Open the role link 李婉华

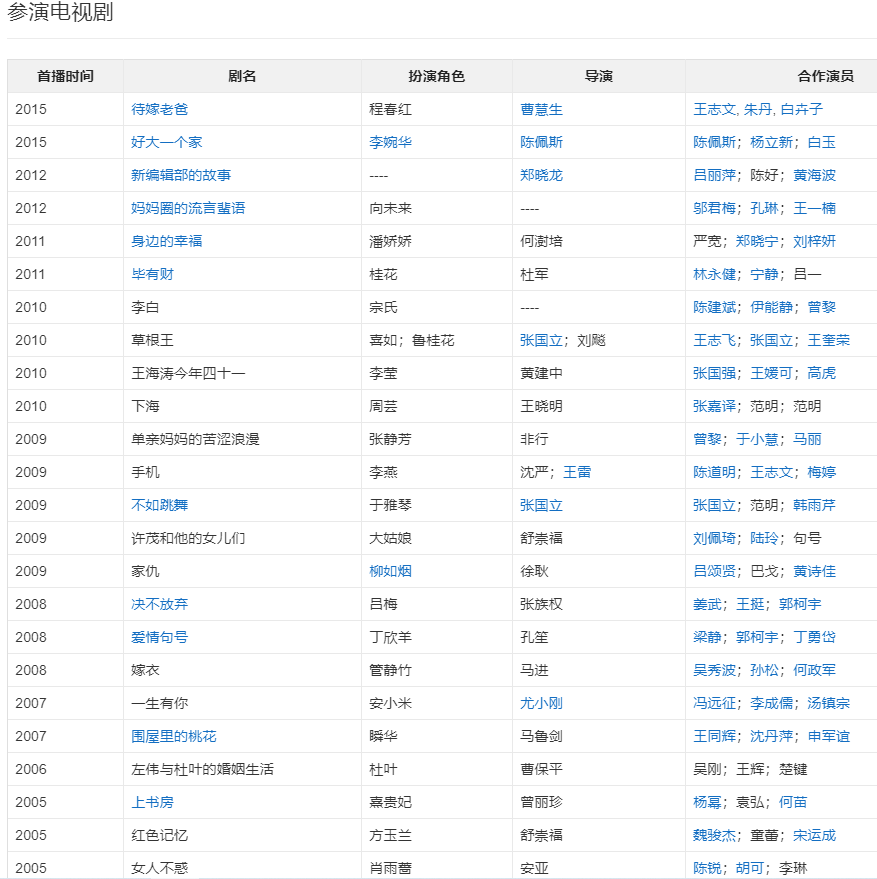[390, 142]
